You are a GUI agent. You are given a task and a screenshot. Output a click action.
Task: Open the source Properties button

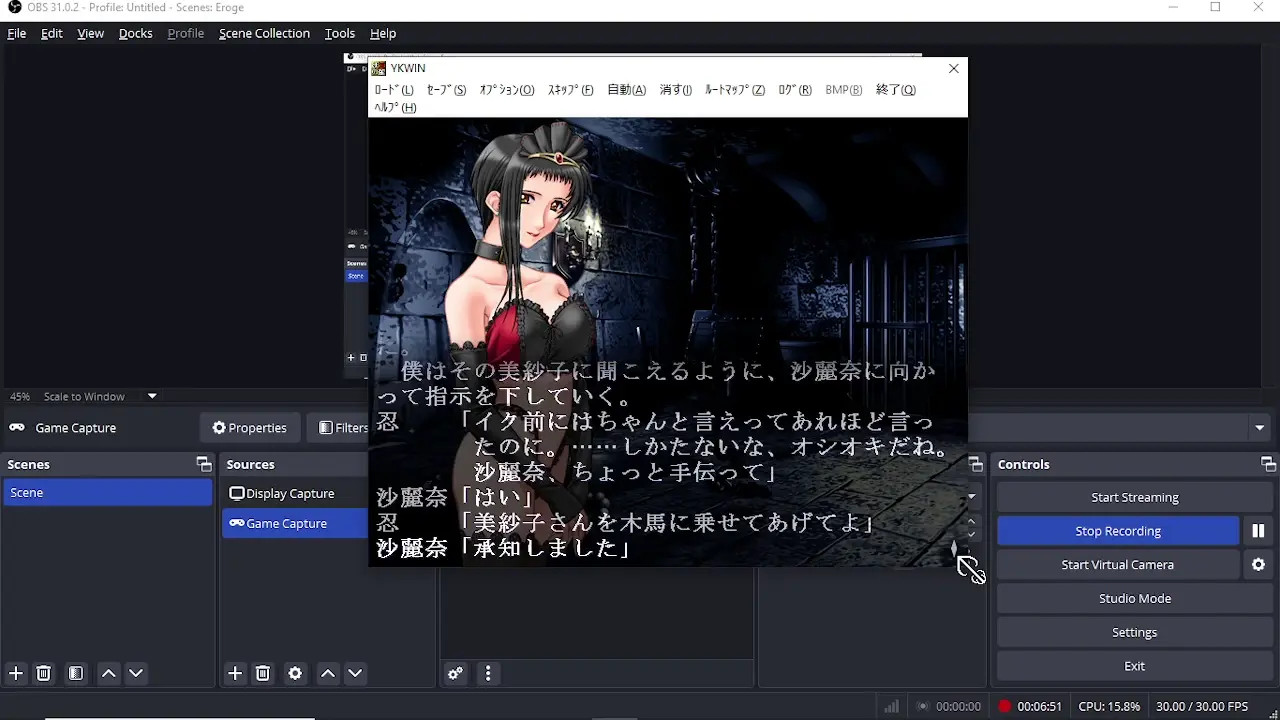click(x=249, y=428)
